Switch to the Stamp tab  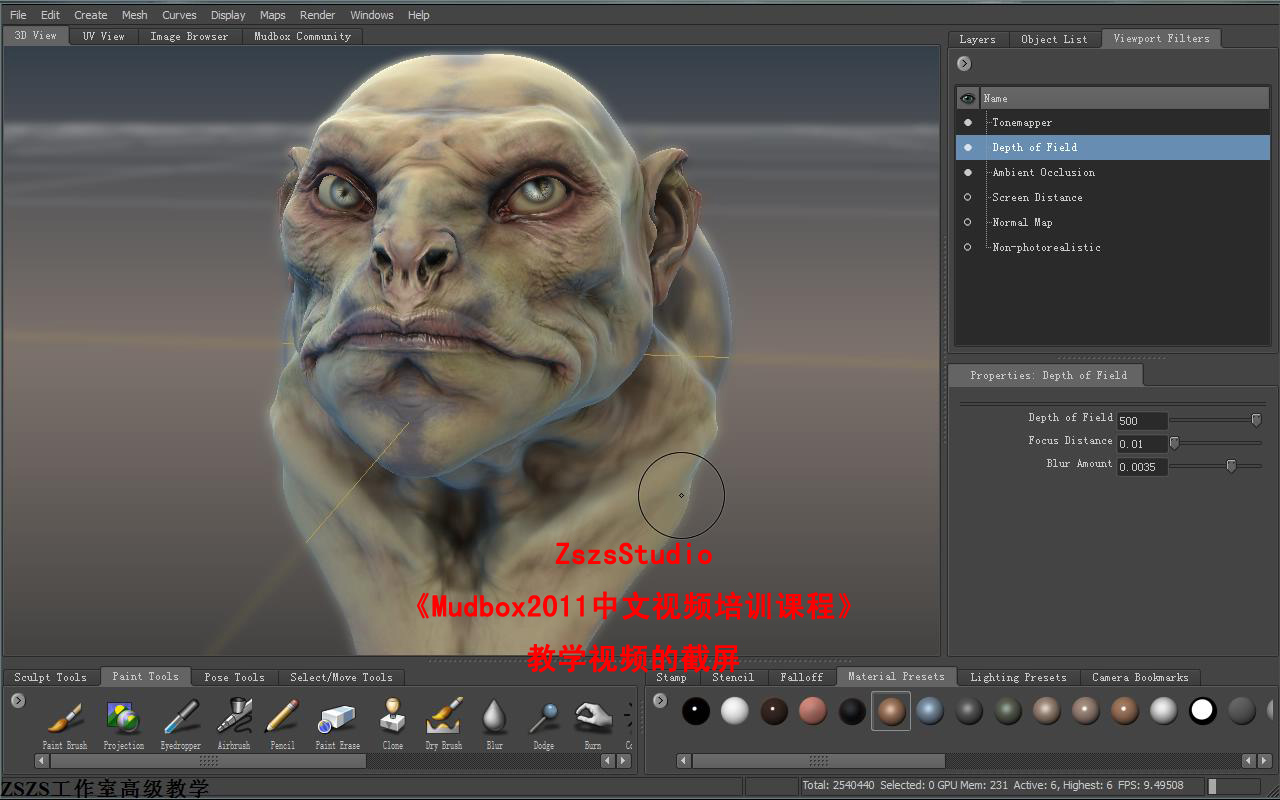tap(671, 677)
